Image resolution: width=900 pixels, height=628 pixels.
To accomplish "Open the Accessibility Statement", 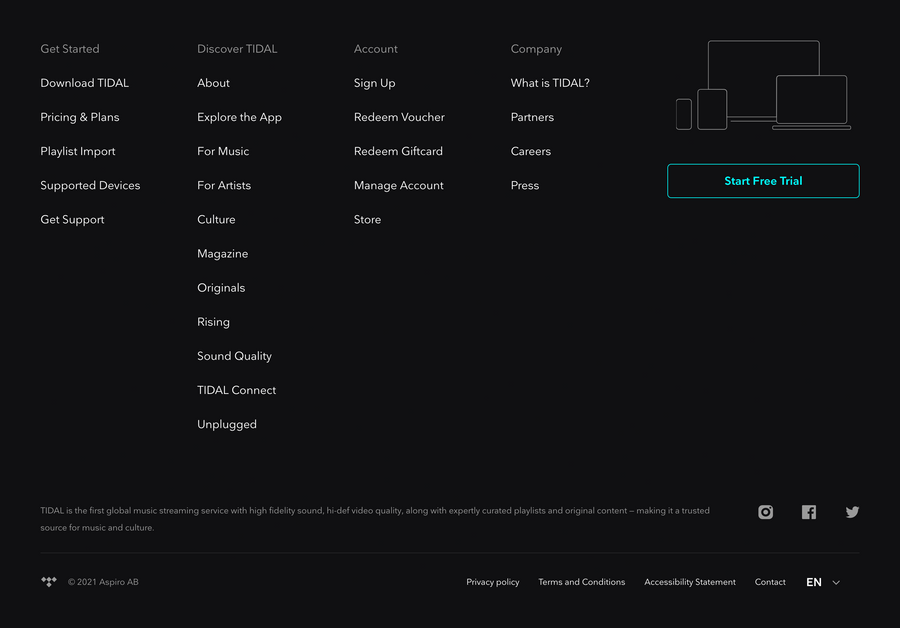I will [689, 581].
